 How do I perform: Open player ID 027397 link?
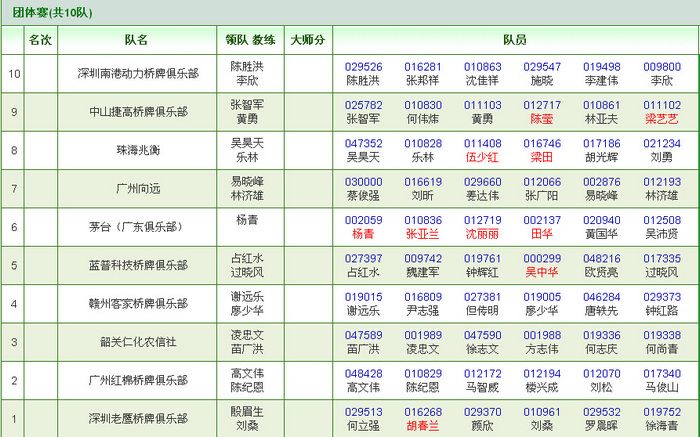tap(363, 259)
